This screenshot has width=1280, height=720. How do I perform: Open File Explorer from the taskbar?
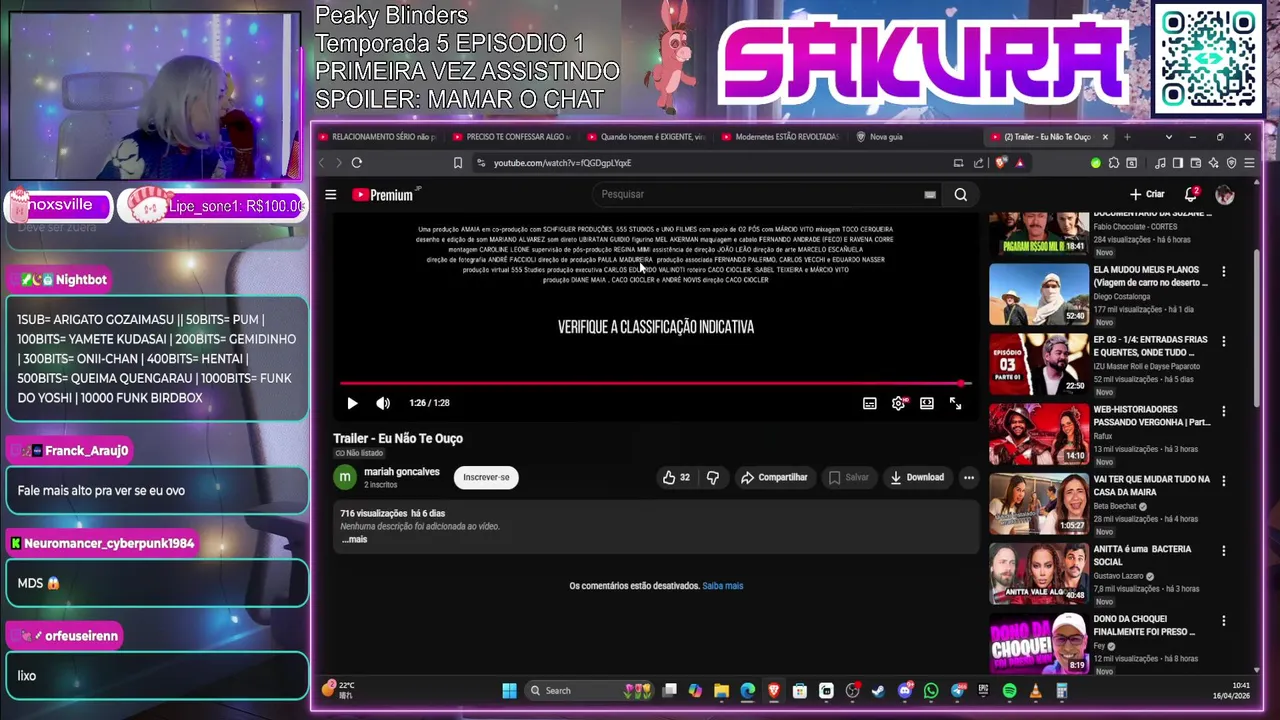721,690
